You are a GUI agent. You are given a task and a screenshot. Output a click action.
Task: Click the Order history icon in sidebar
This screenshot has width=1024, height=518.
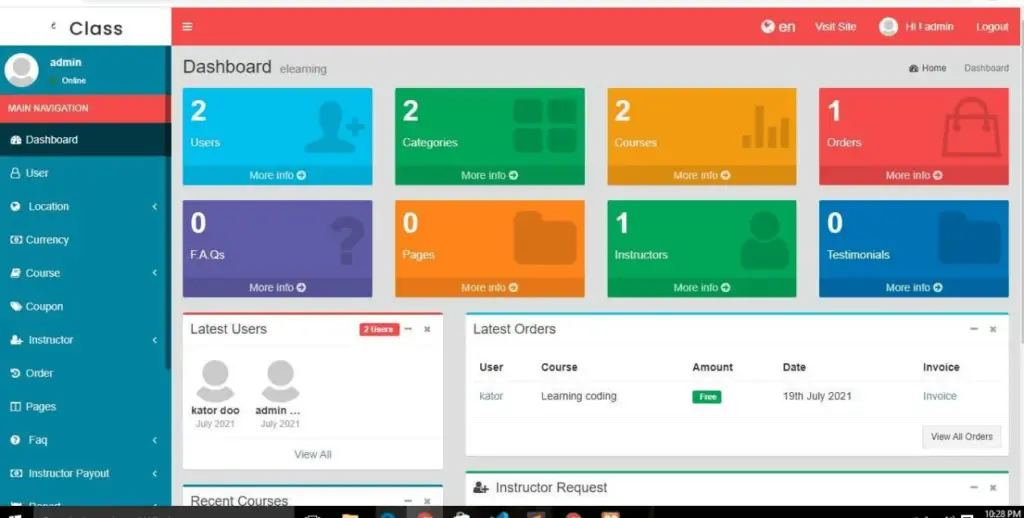[x=16, y=373]
